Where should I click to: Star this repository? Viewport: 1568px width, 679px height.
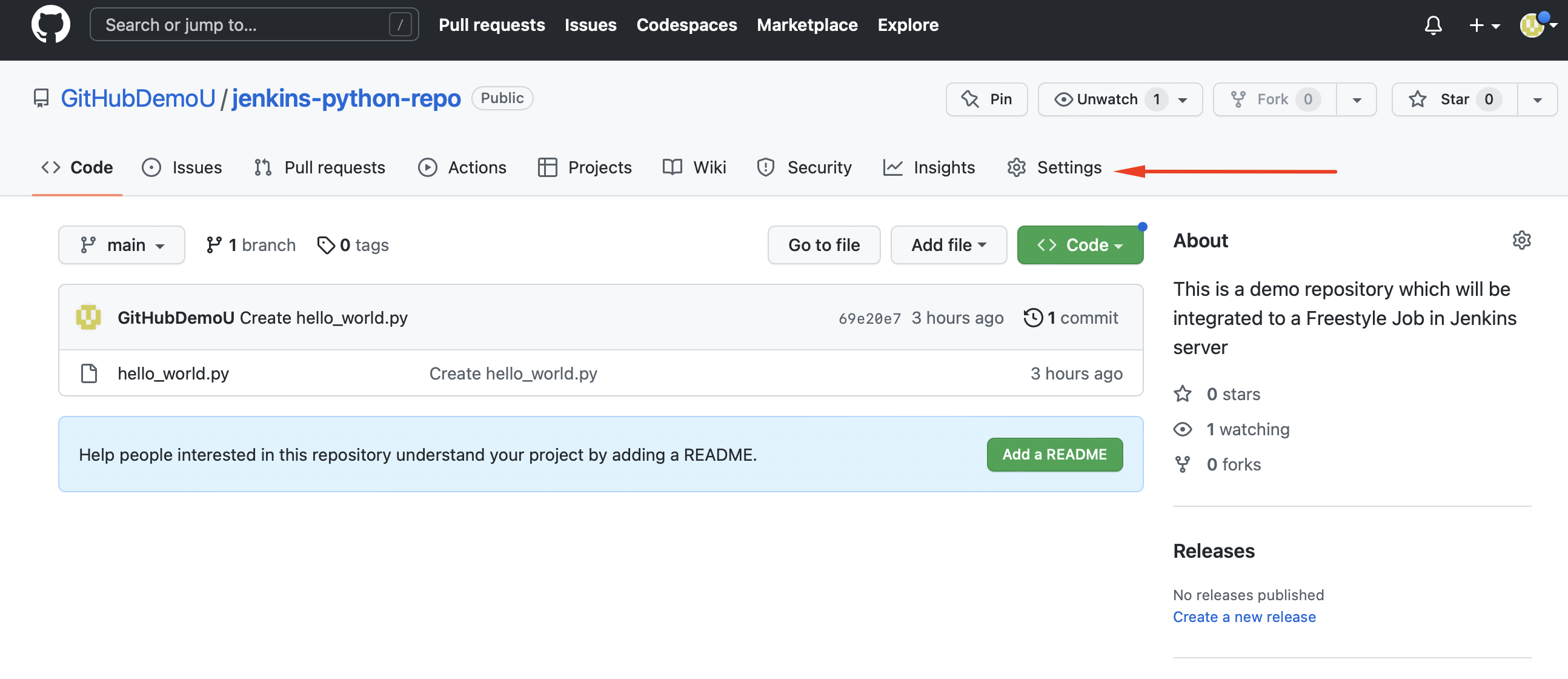click(1454, 99)
